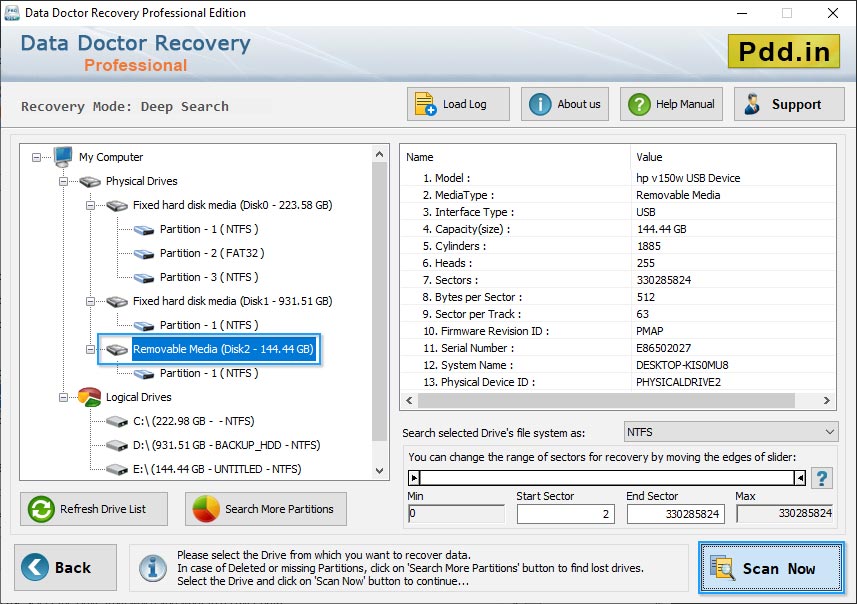Select Partition - 1 (NTFS) under Removable Media
The height and width of the screenshot is (604, 857).
click(x=209, y=373)
